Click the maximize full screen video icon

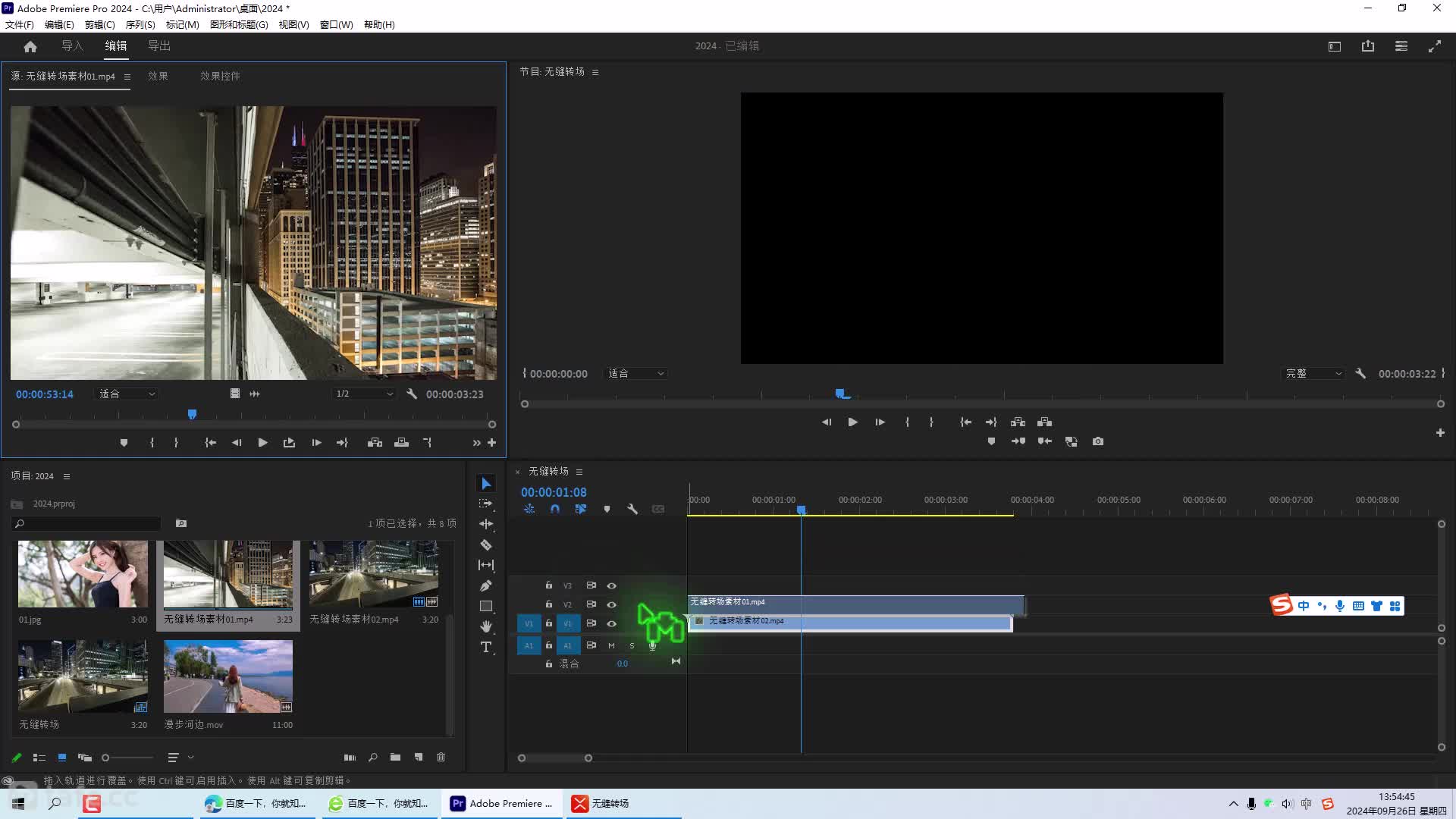[1435, 46]
